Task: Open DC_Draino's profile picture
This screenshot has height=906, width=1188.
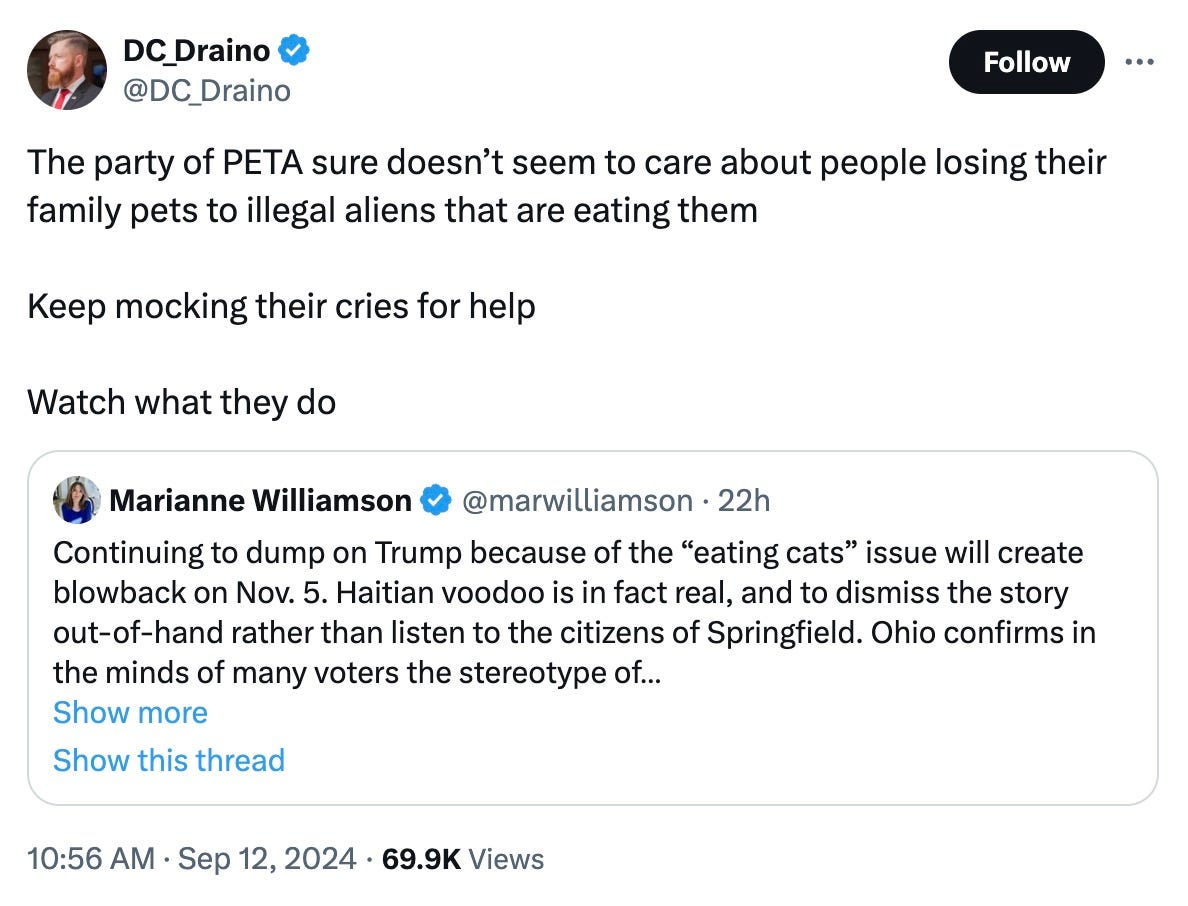Action: 66,69
